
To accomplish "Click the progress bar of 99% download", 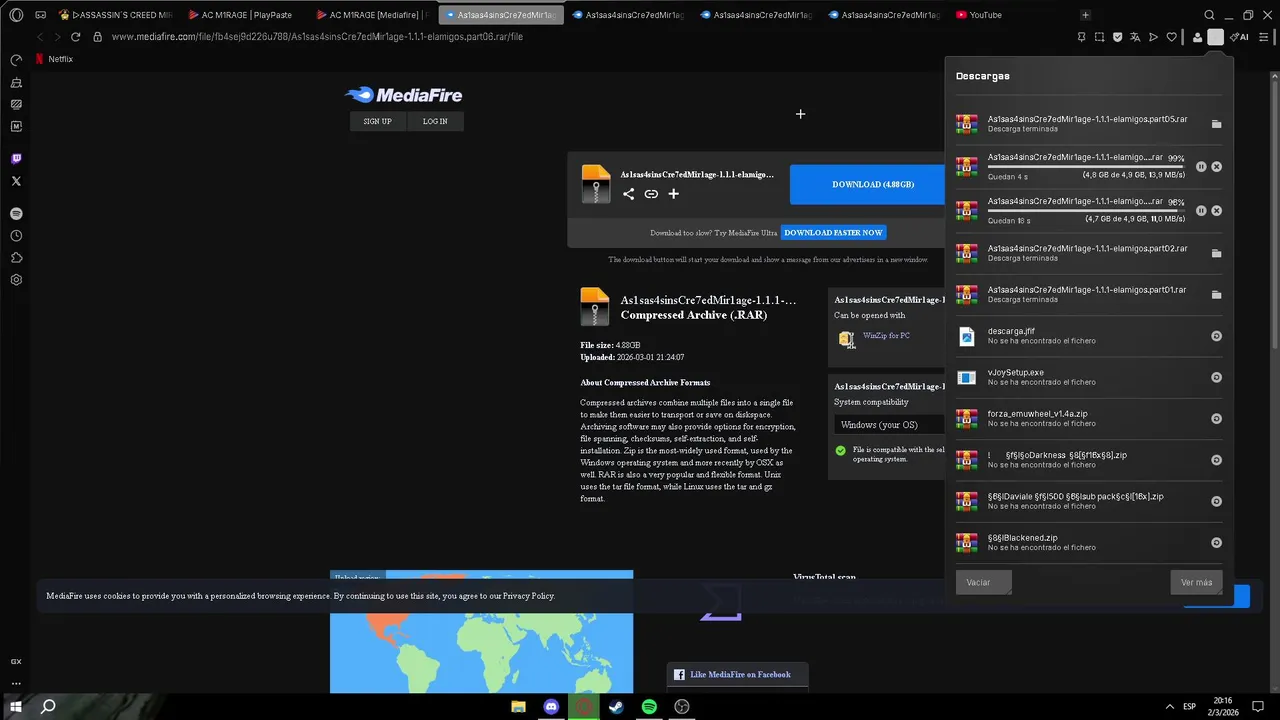I will tap(1085, 166).
